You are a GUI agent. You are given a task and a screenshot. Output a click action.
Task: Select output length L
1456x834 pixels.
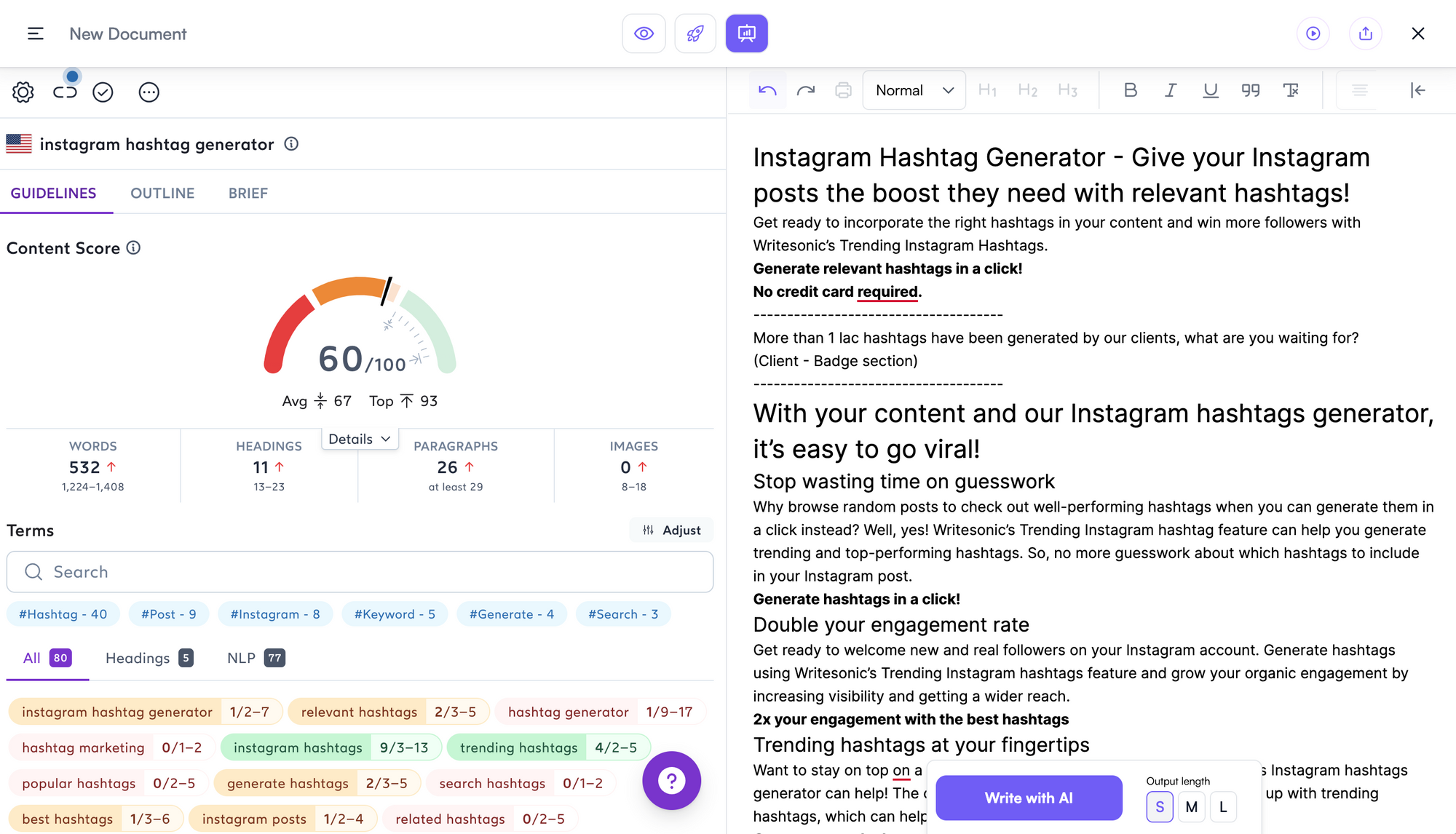point(1223,806)
